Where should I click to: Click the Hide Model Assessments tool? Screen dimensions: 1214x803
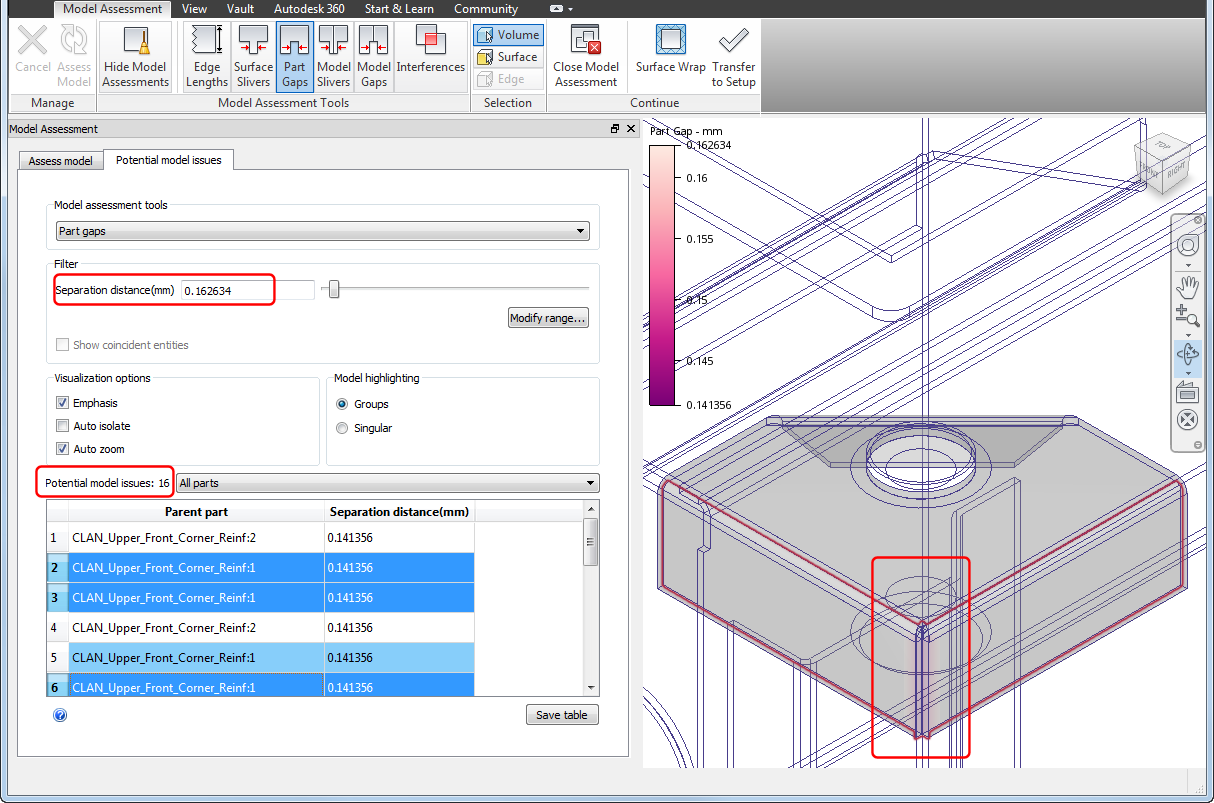[x=135, y=57]
